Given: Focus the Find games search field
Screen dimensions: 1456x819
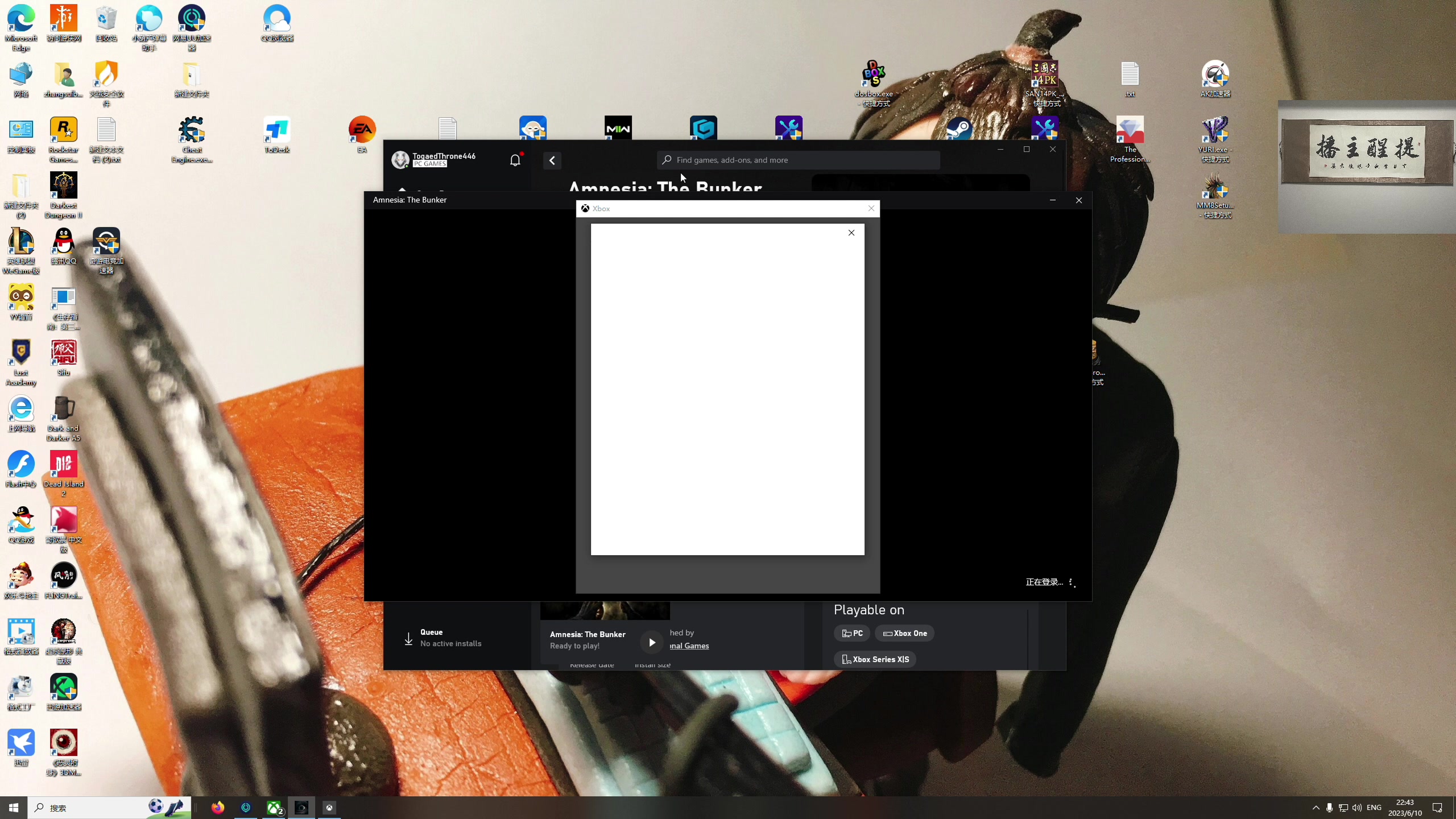Looking at the screenshot, I should [799, 160].
